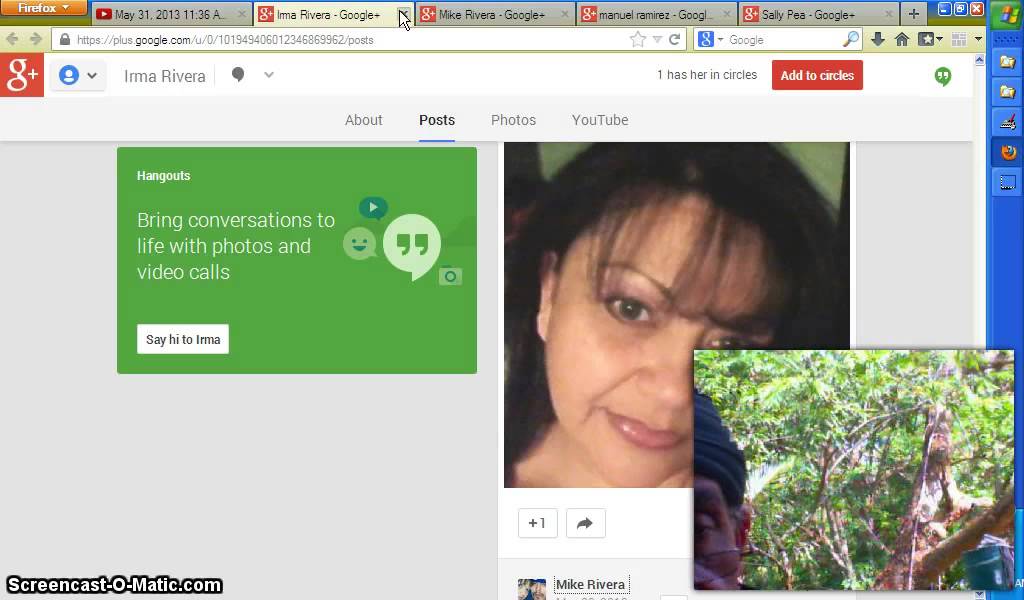Open the Firefox application menu
The width and height of the screenshot is (1024, 600).
click(44, 8)
